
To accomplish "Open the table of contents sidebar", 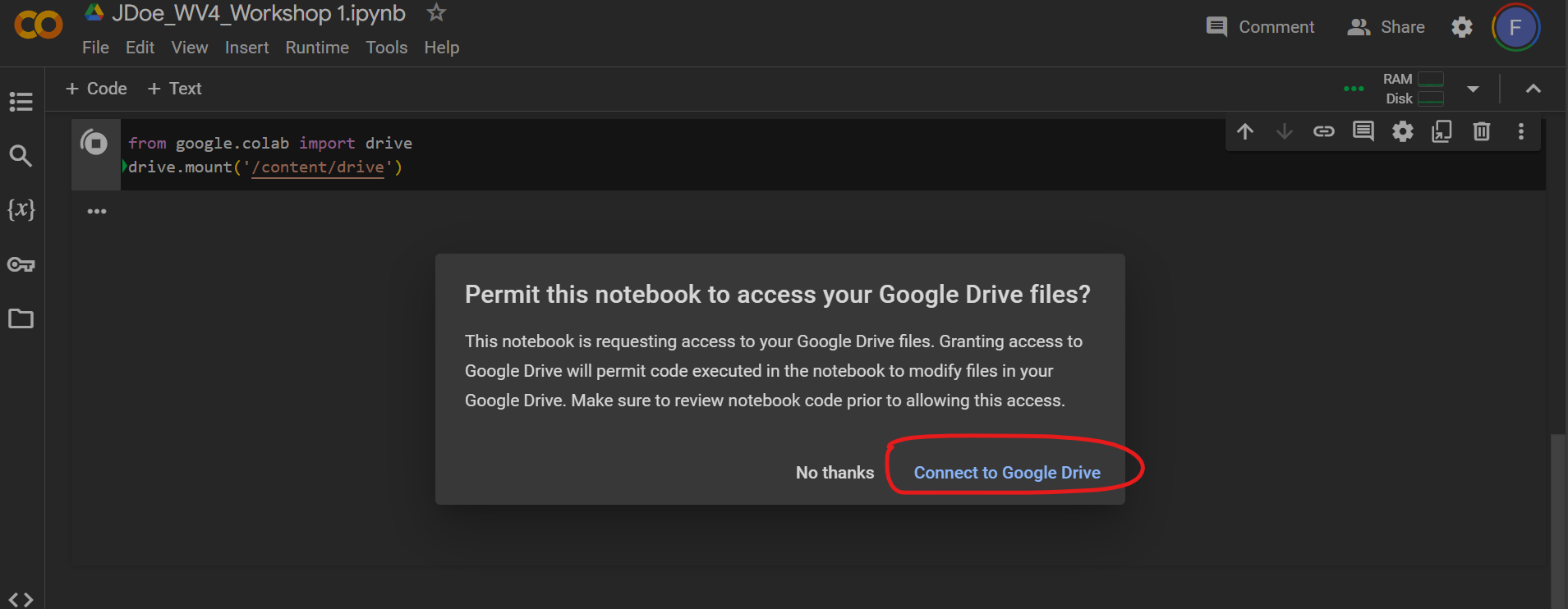I will [x=21, y=102].
